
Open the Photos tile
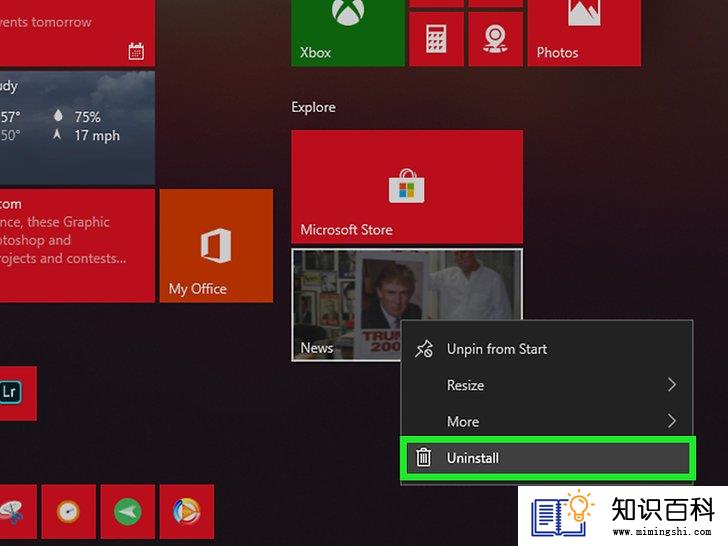pos(584,33)
